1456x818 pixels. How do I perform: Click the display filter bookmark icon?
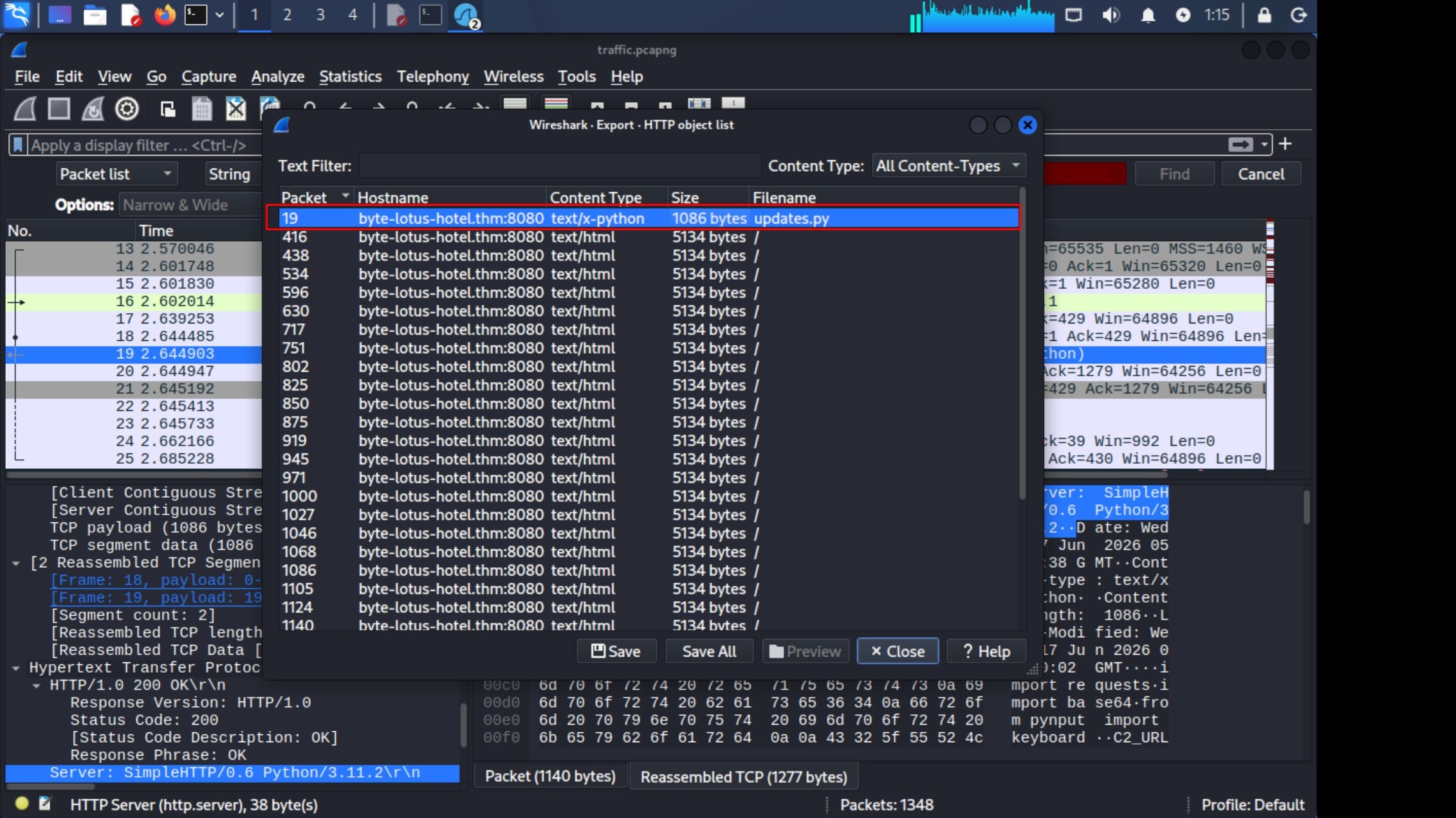pyautogui.click(x=18, y=145)
